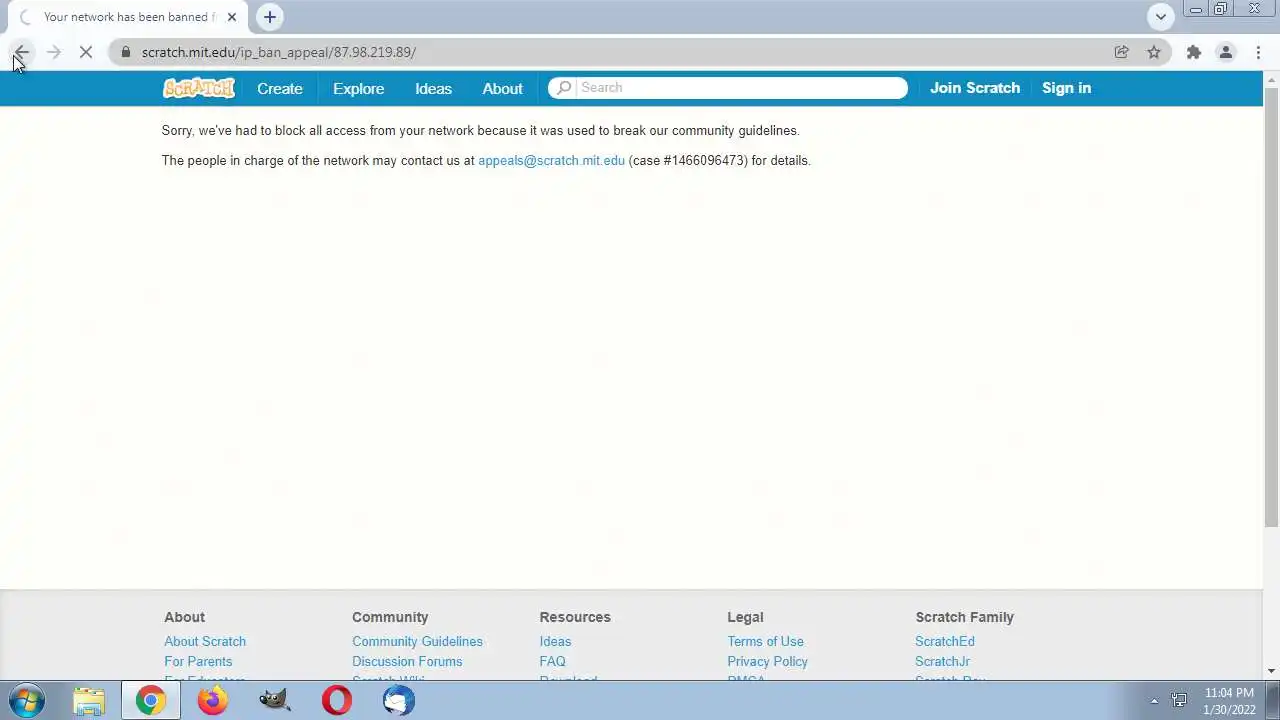Launch Thunderbird from the taskbar
Screen dimensions: 1280x720
pyautogui.click(x=399, y=700)
